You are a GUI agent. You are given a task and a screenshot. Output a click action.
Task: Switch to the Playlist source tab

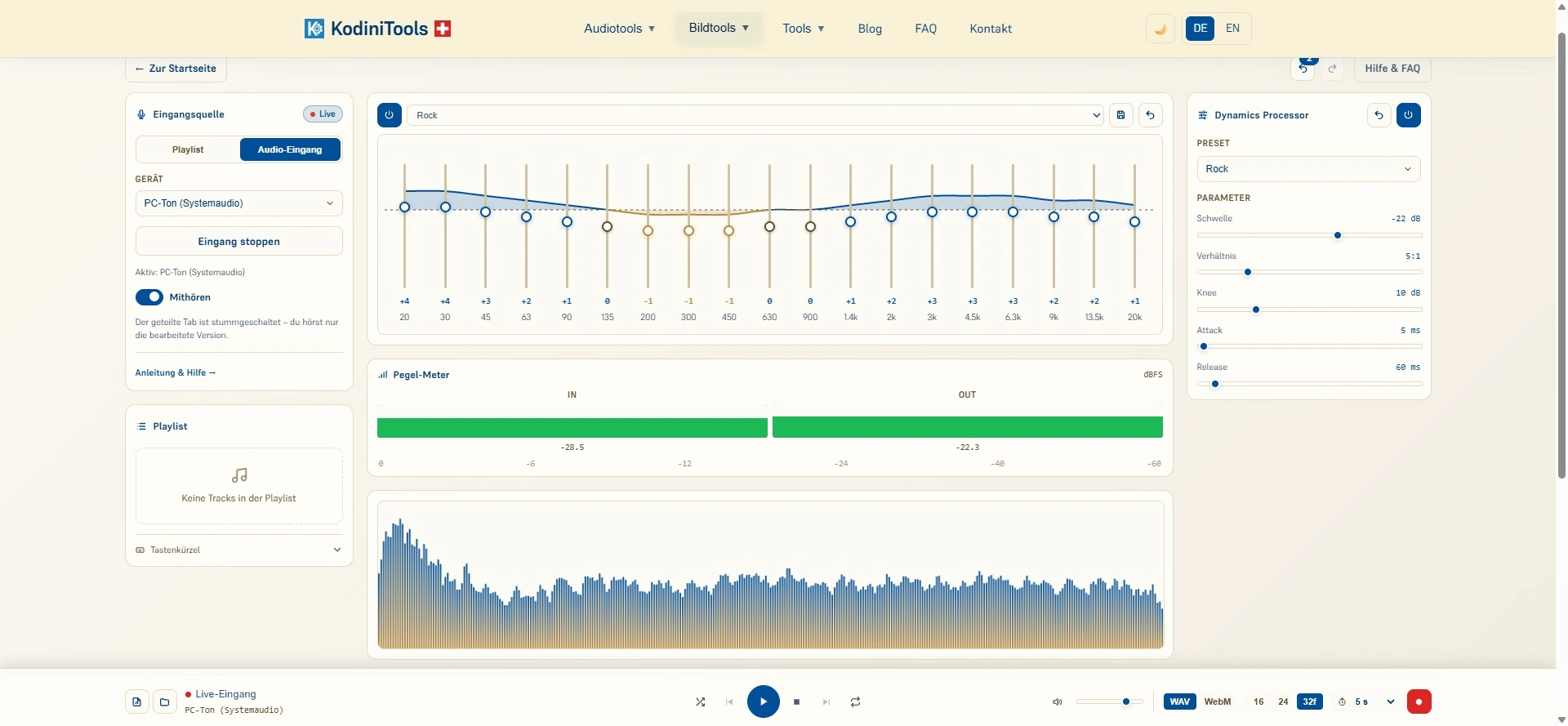click(x=188, y=149)
